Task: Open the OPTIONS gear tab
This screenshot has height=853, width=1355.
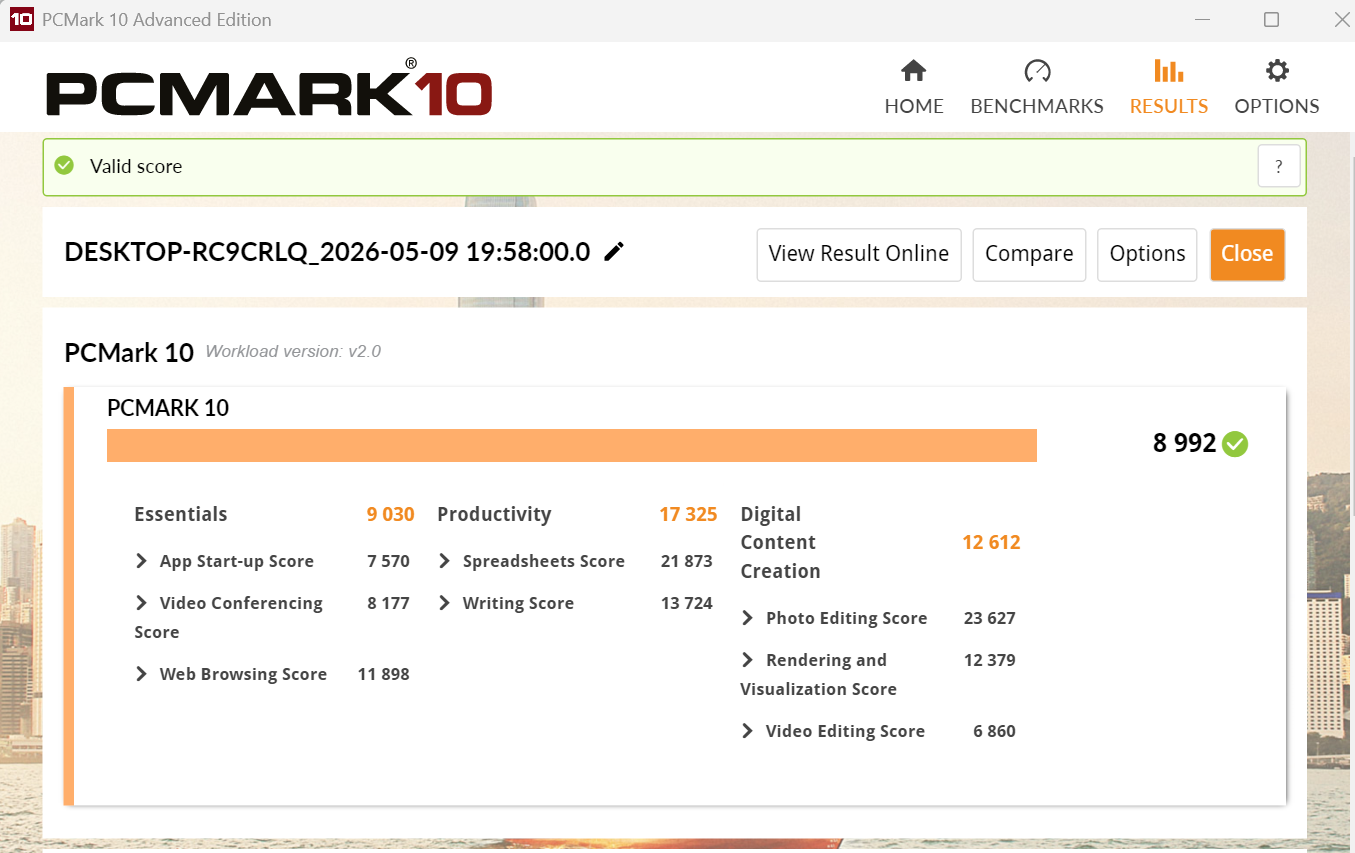Action: click(1277, 87)
